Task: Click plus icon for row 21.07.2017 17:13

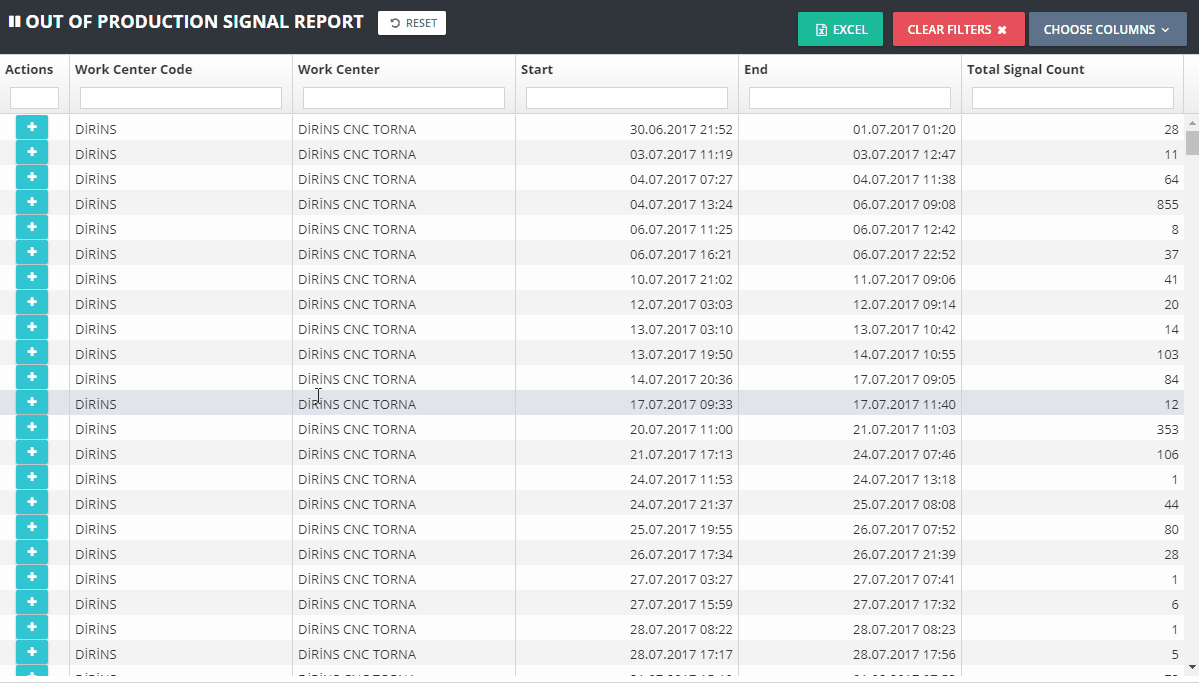Action: pos(32,452)
